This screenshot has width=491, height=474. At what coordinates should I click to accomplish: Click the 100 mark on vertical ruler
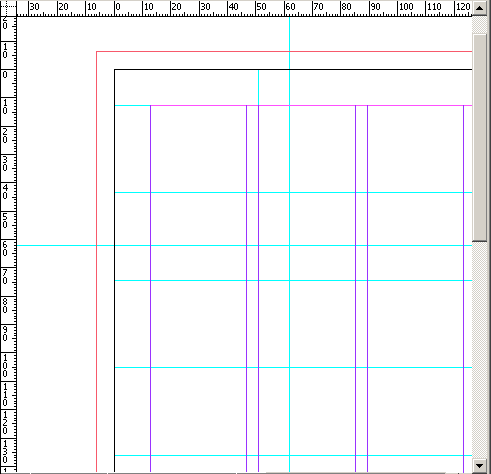(5, 366)
